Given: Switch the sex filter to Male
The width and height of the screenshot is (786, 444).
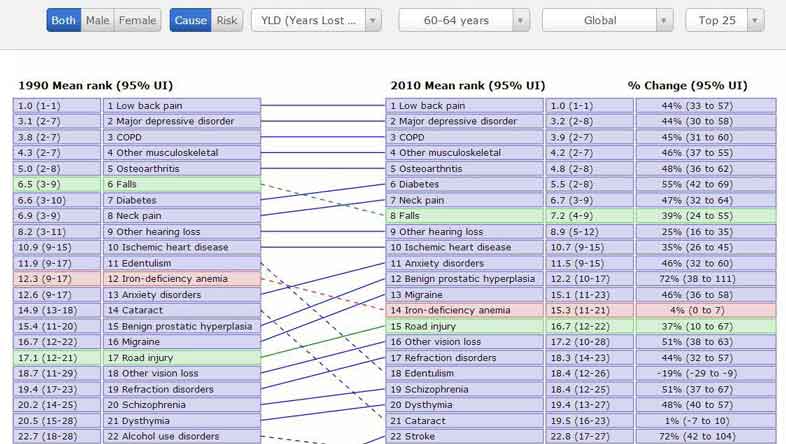Looking at the screenshot, I should coord(97,20).
